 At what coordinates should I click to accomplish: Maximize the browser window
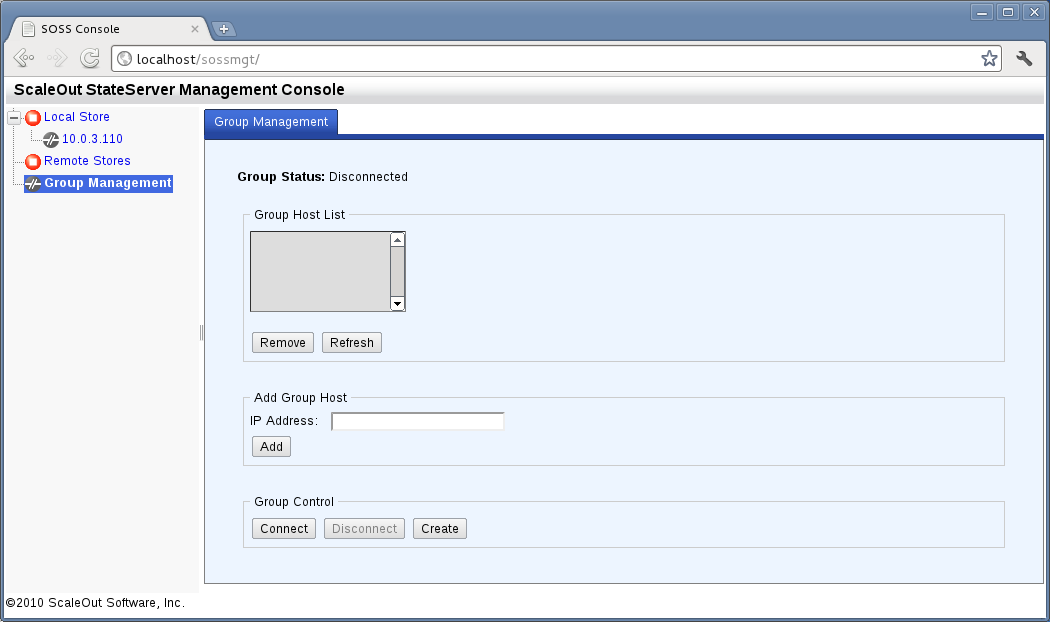coord(1008,12)
